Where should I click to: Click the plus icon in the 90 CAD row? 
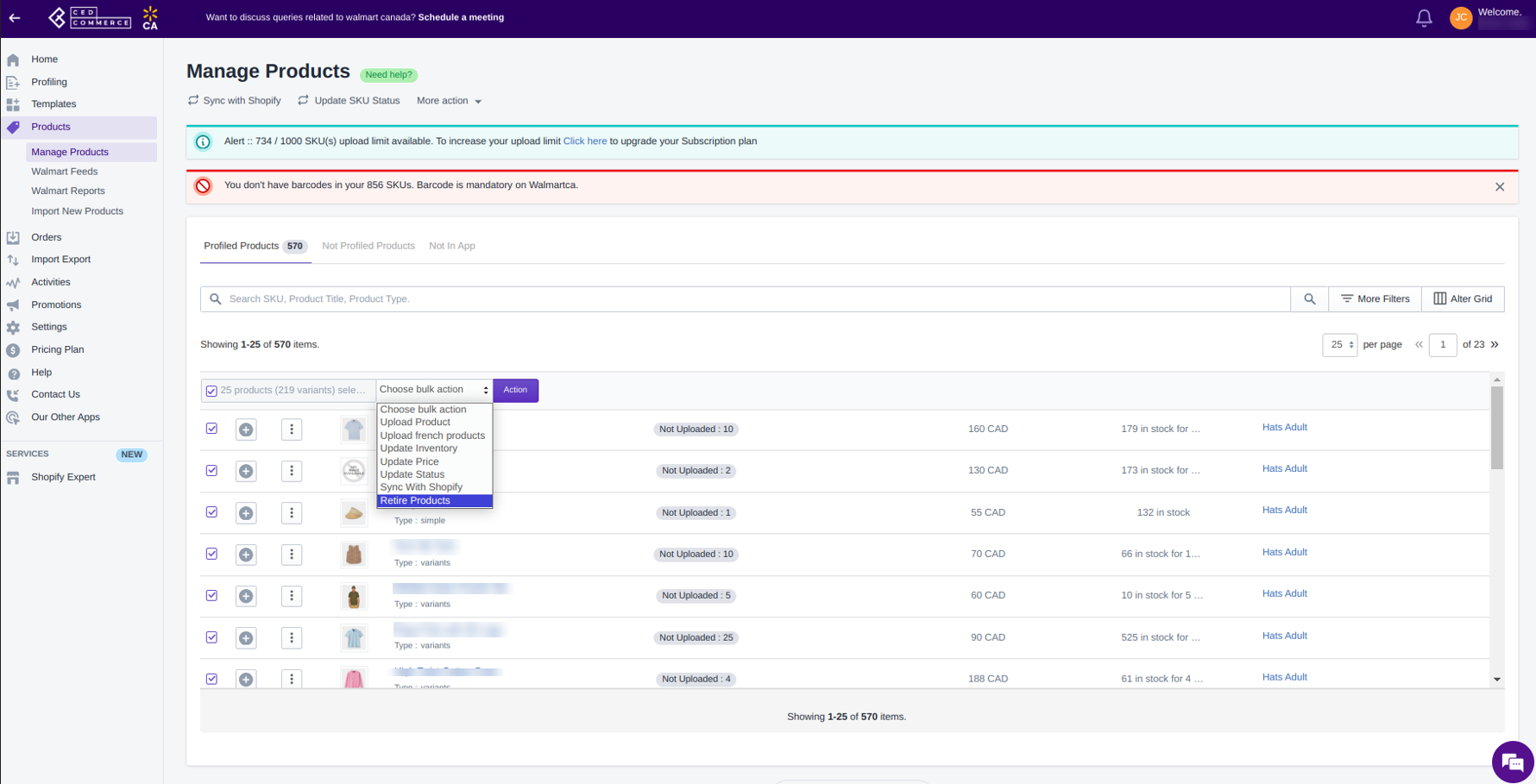[x=246, y=638]
